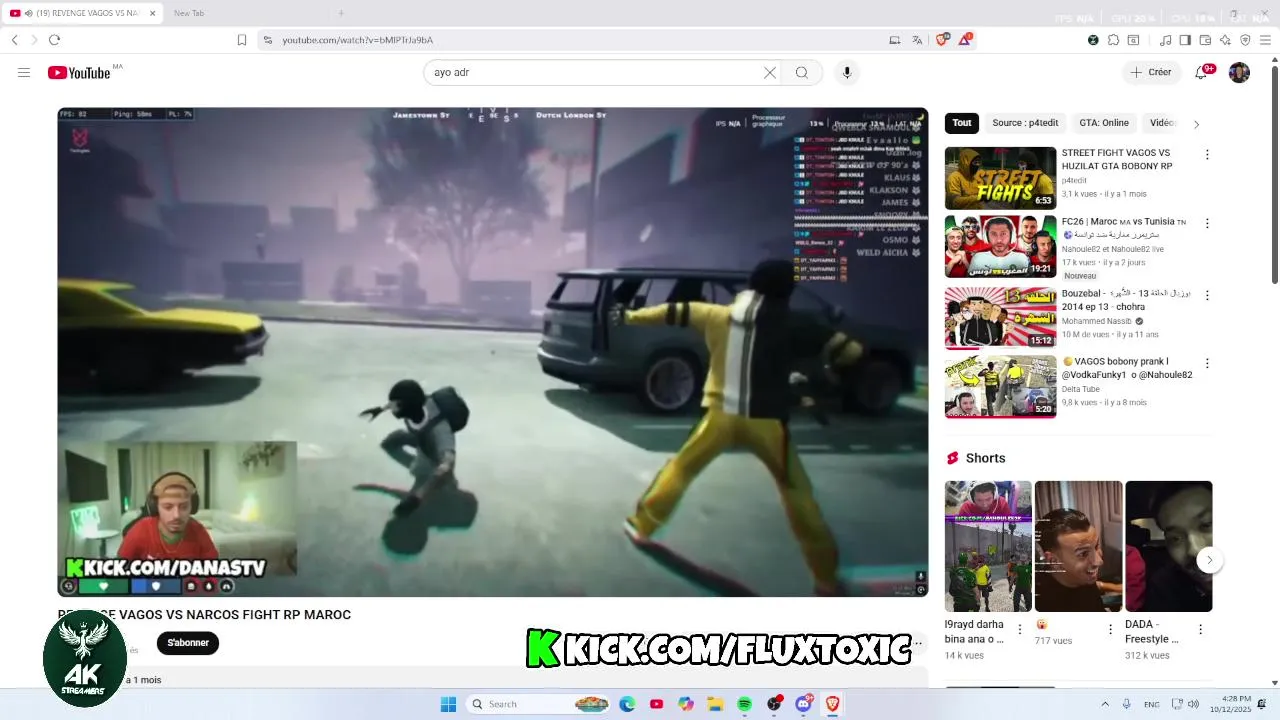Click Mohammed Nassib channel name
The height and width of the screenshot is (720, 1280).
click(1097, 321)
